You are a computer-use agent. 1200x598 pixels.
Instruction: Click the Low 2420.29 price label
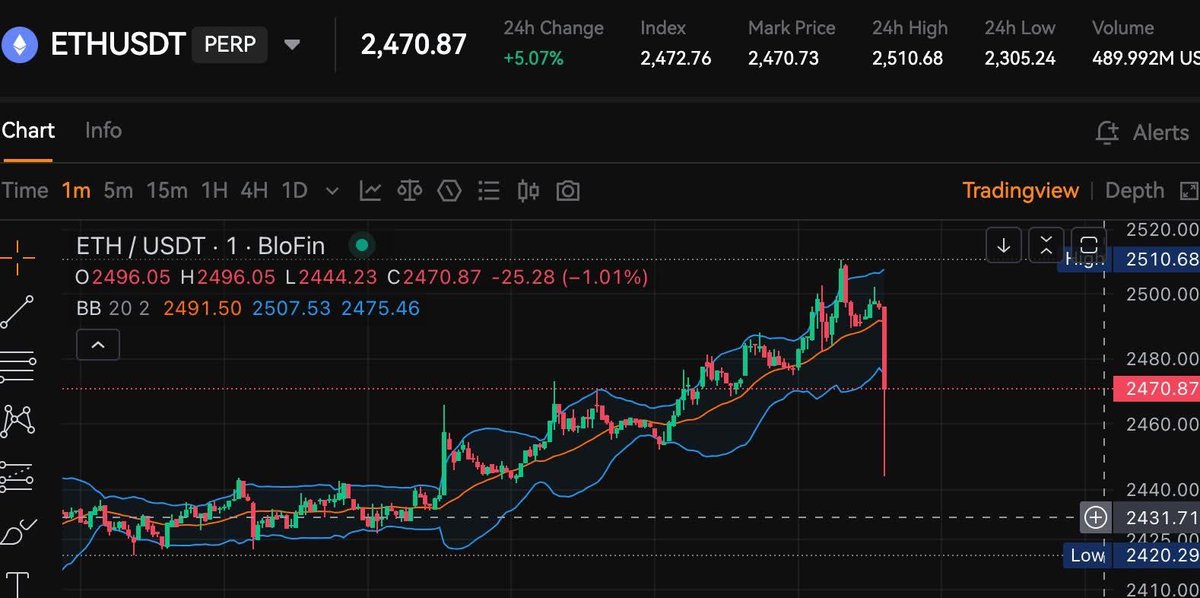click(1130, 555)
